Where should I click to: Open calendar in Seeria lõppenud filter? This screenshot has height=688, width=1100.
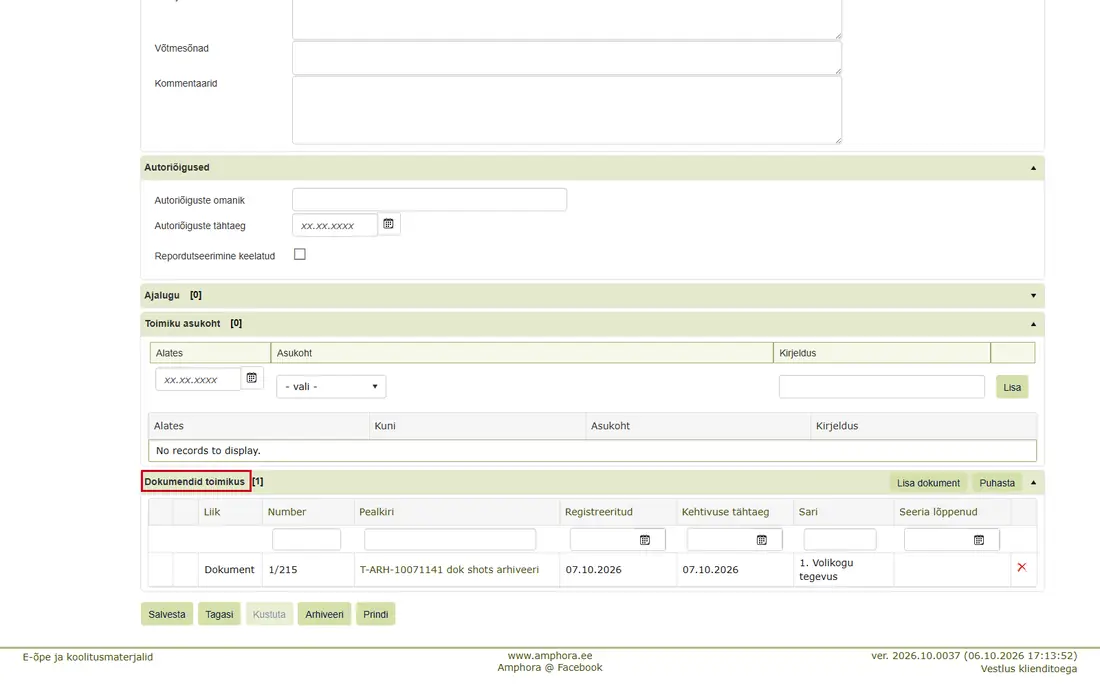pos(979,540)
